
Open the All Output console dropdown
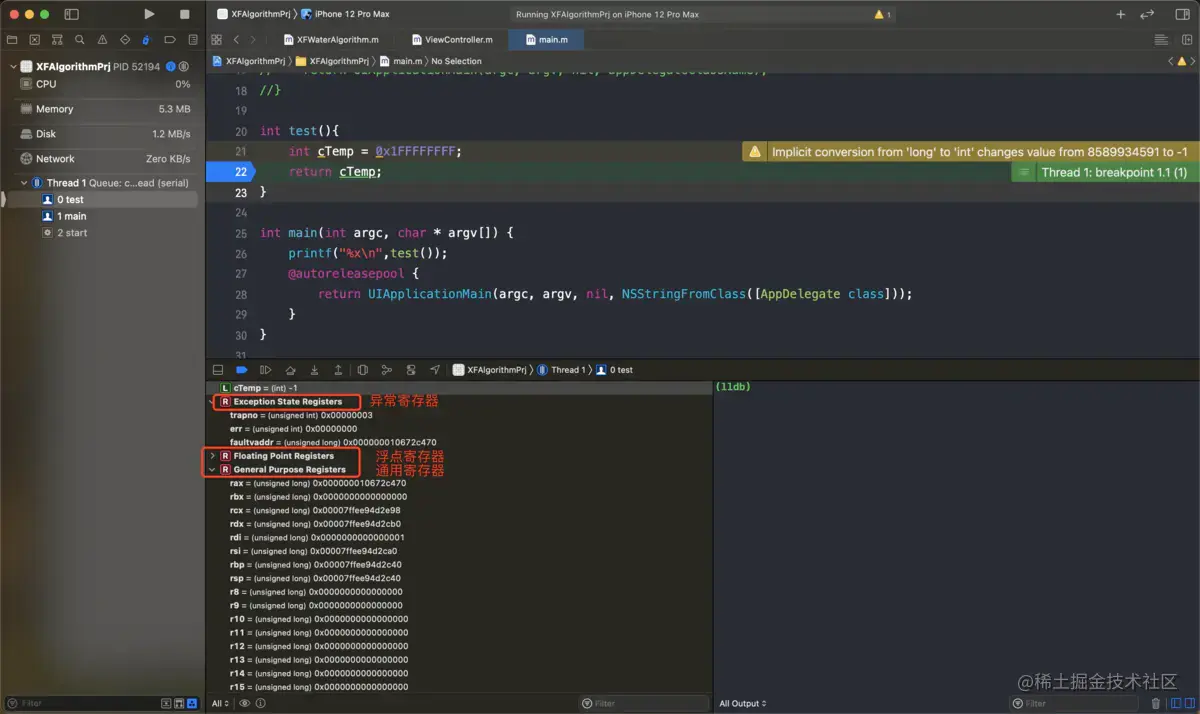pos(742,703)
